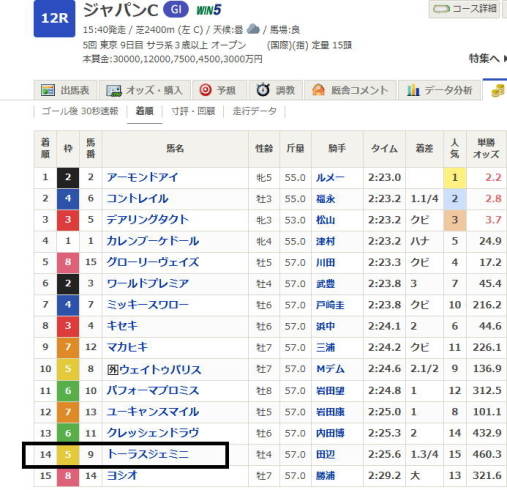Open the 特集へ link
Viewport: 507px width, 490px height.
(x=487, y=59)
